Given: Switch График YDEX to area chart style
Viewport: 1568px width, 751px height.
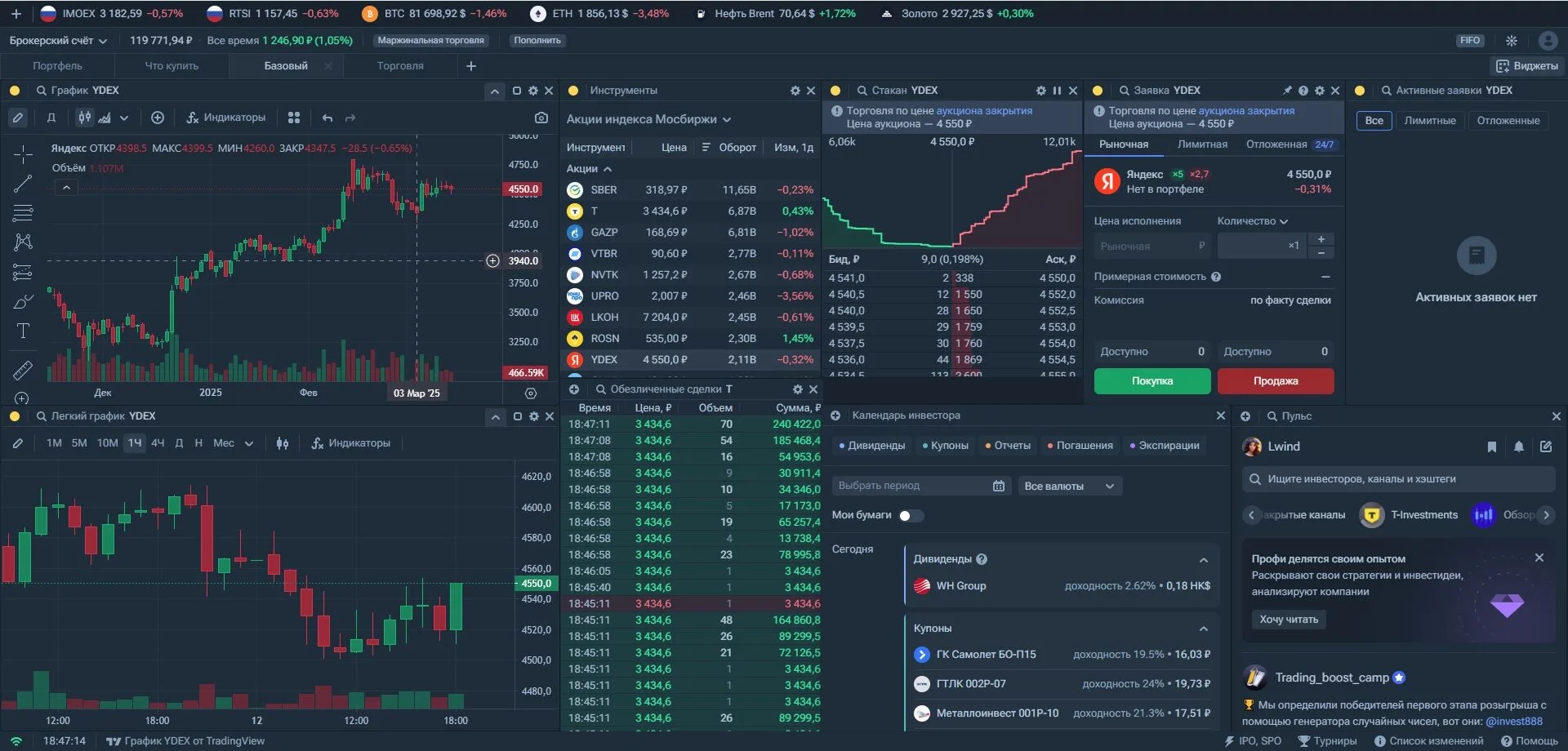Looking at the screenshot, I should tap(105, 118).
